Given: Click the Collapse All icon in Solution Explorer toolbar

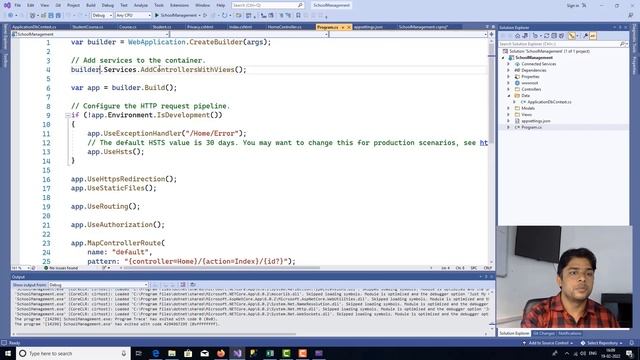Looking at the screenshot, I should 554,36.
